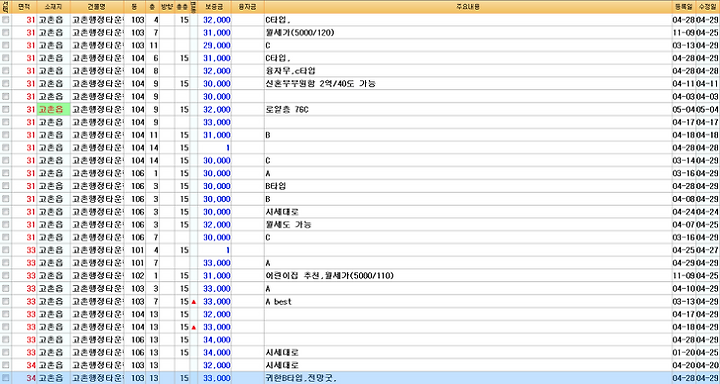Click 시세대로 text in 34,000 deposit row
Image resolution: width=720 pixels, height=384 pixels.
(282, 353)
